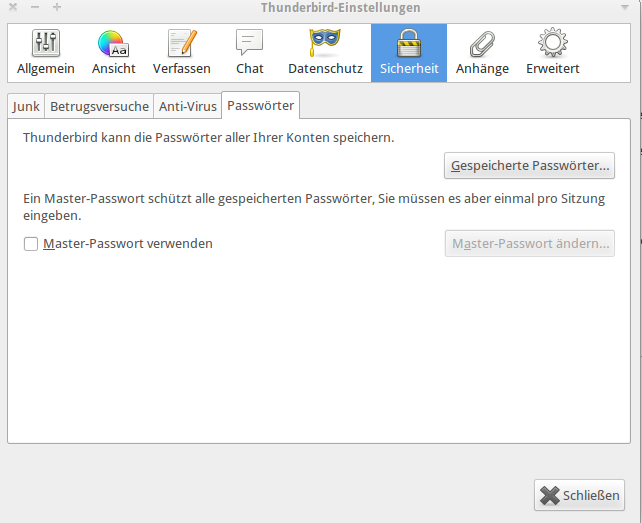
Task: Open the Verfassen settings category
Action: pyautogui.click(x=182, y=53)
